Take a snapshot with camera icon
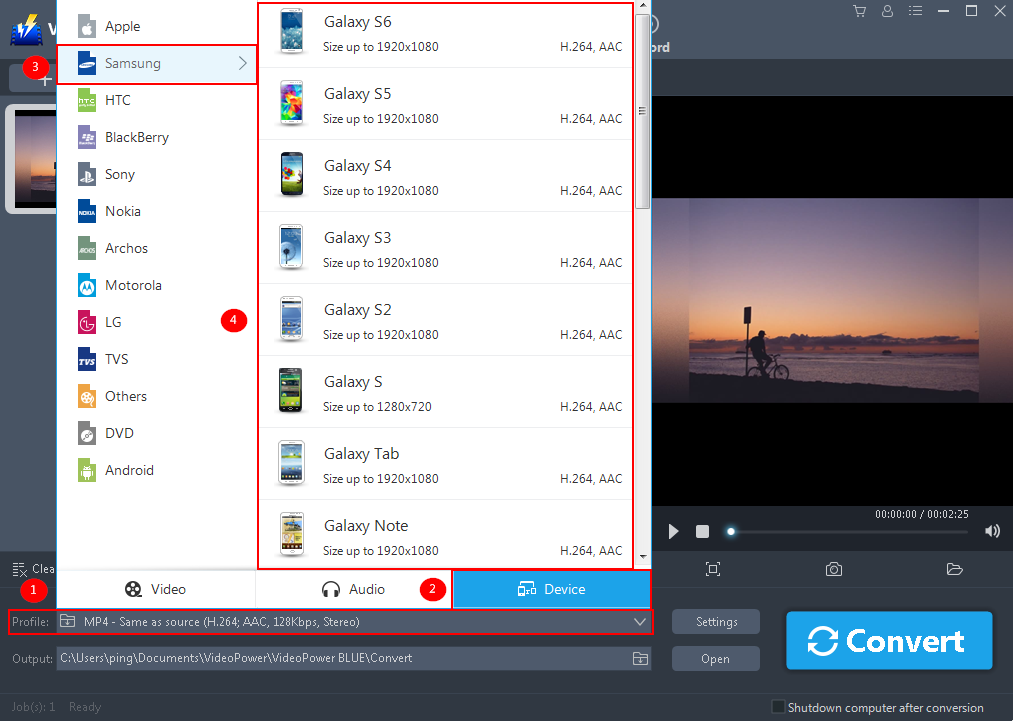 [833, 569]
